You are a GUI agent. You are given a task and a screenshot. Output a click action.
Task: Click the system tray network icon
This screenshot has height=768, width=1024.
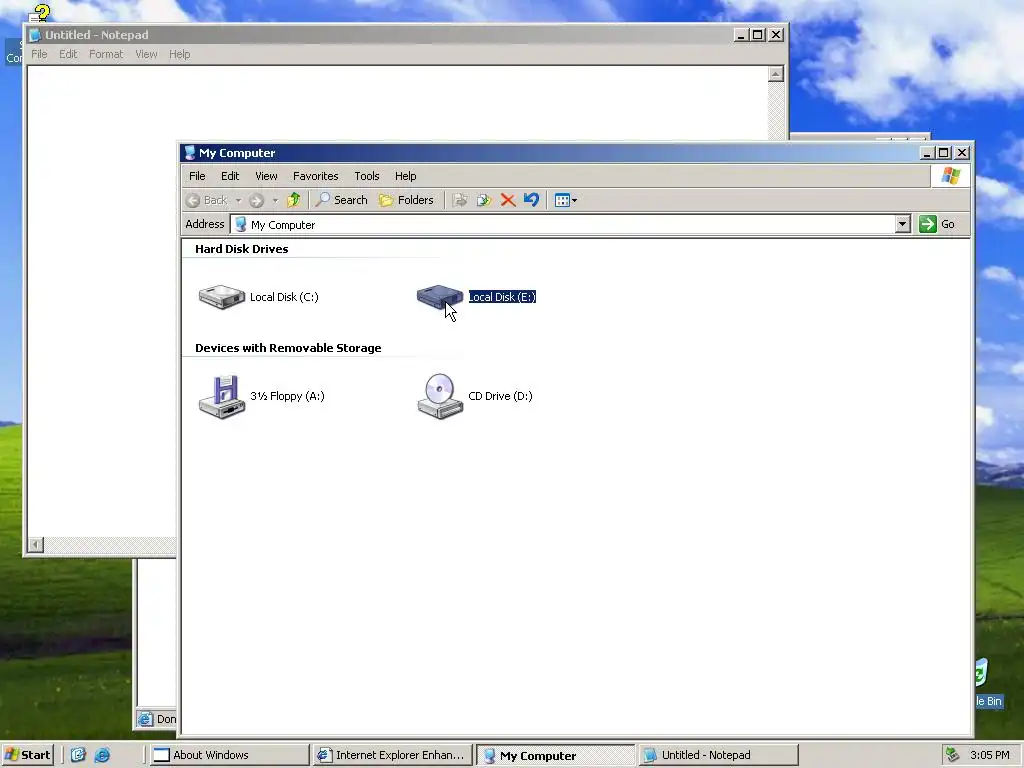pyautogui.click(x=952, y=755)
